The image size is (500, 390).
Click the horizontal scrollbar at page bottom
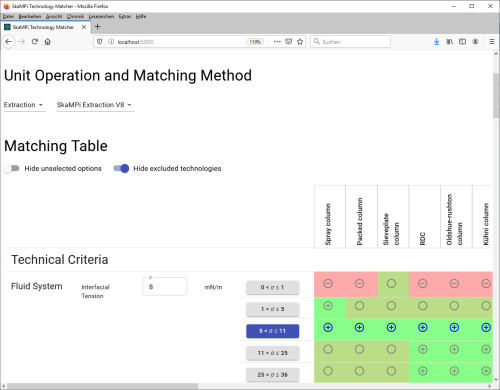(103, 386)
